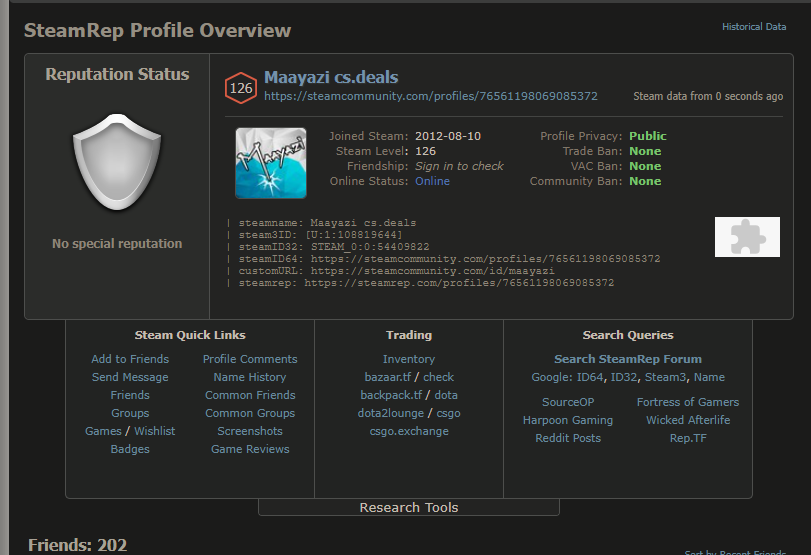This screenshot has height=555, width=811.
Task: Click the Friends: 202 heading
Action: pos(78,545)
